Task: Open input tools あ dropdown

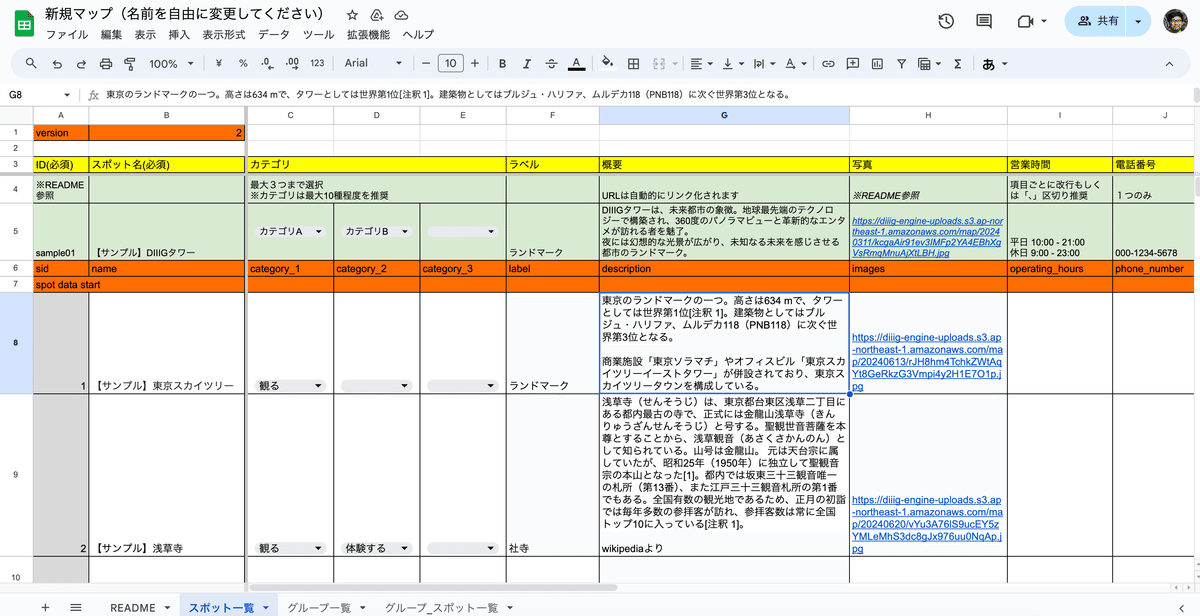Action: point(995,63)
